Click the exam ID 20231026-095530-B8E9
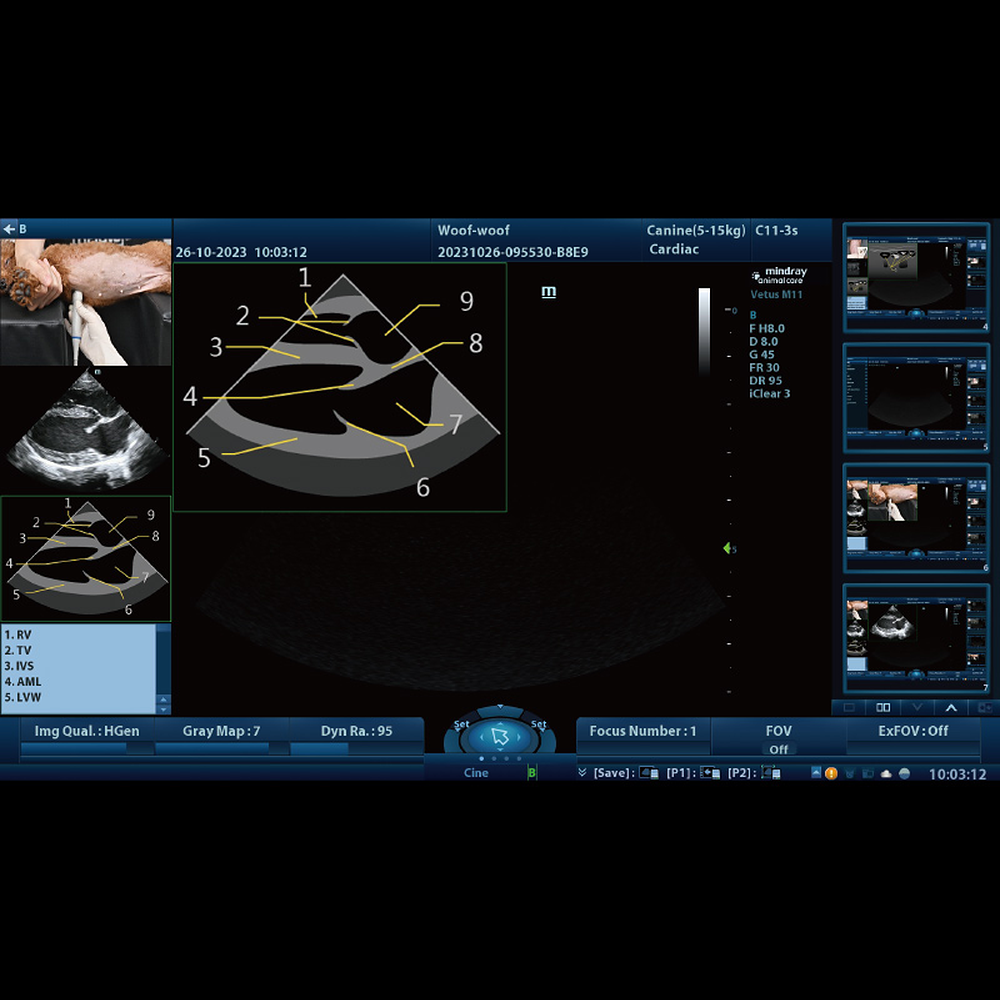 513,252
